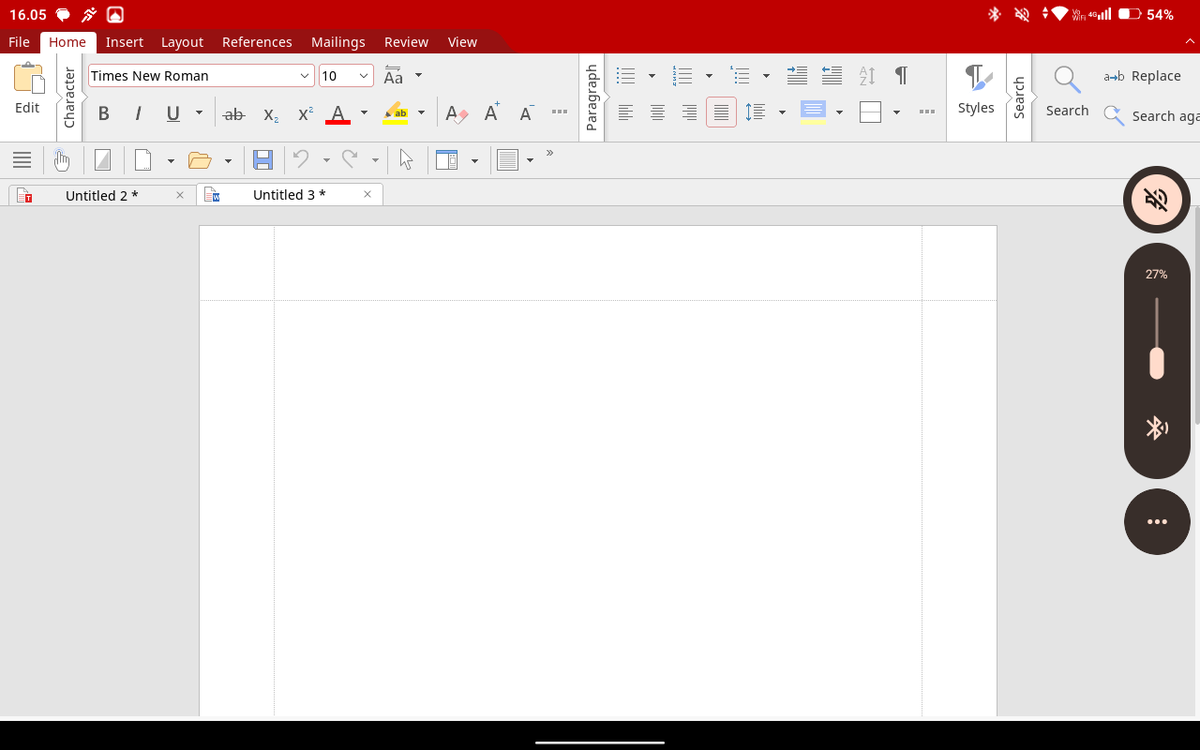Increase paragraph indent
Screen dimensions: 1200x750
[x=797, y=76]
